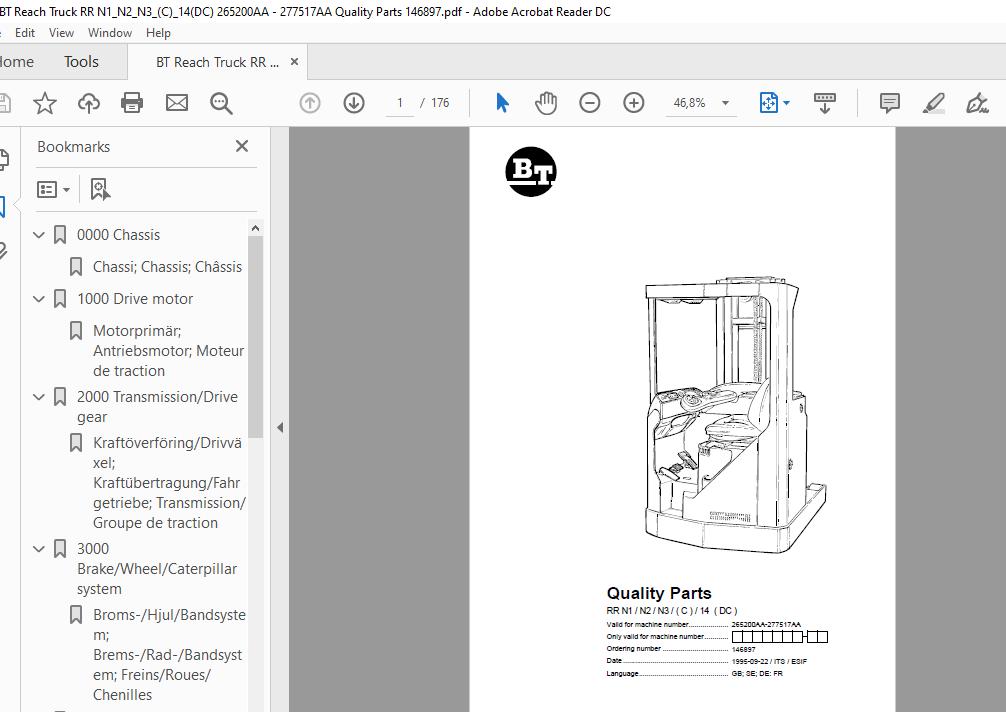Switch to the Tools tab
The image size is (1006, 712).
click(x=81, y=62)
